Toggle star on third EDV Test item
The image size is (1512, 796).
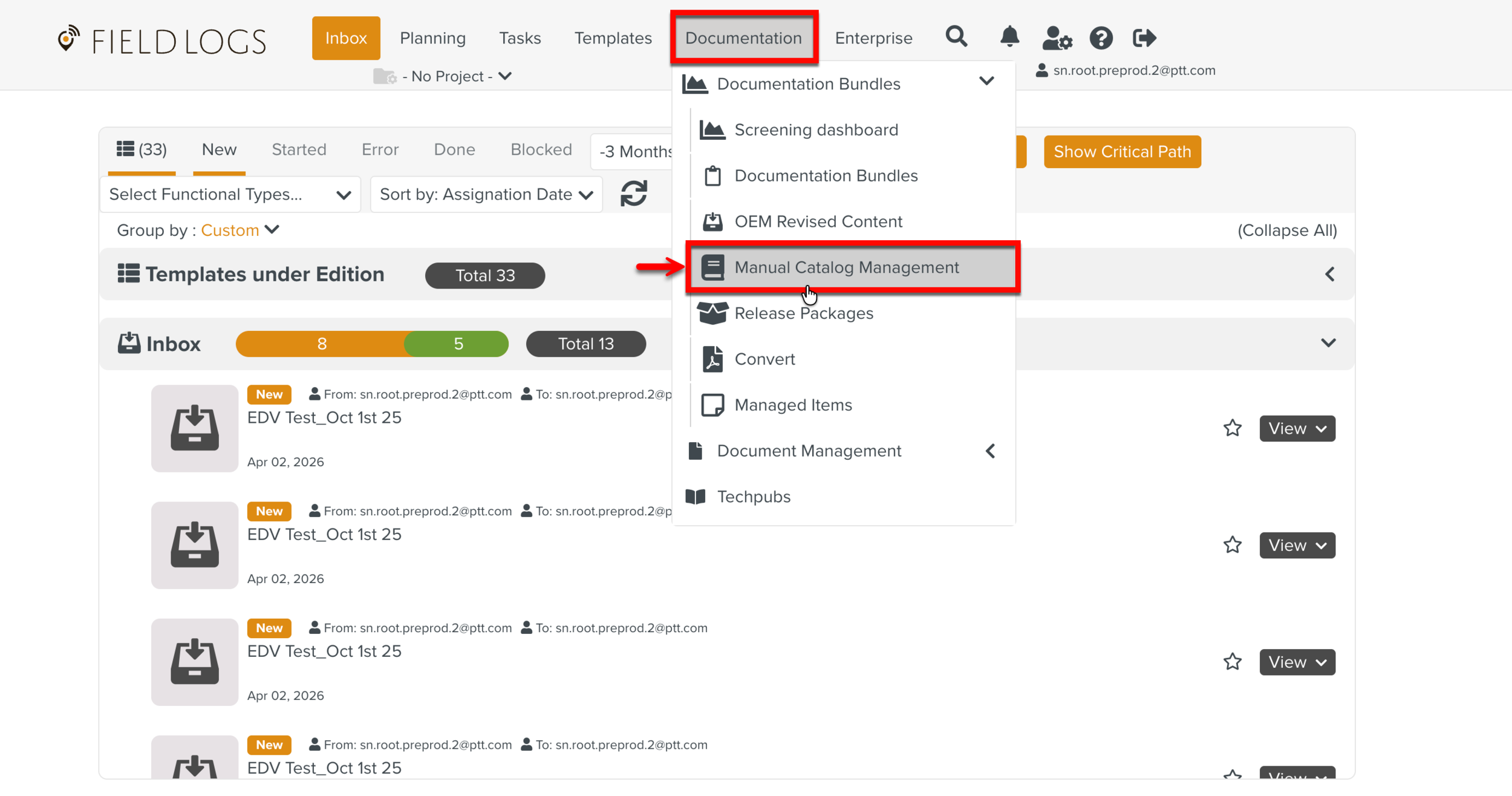pos(1232,662)
